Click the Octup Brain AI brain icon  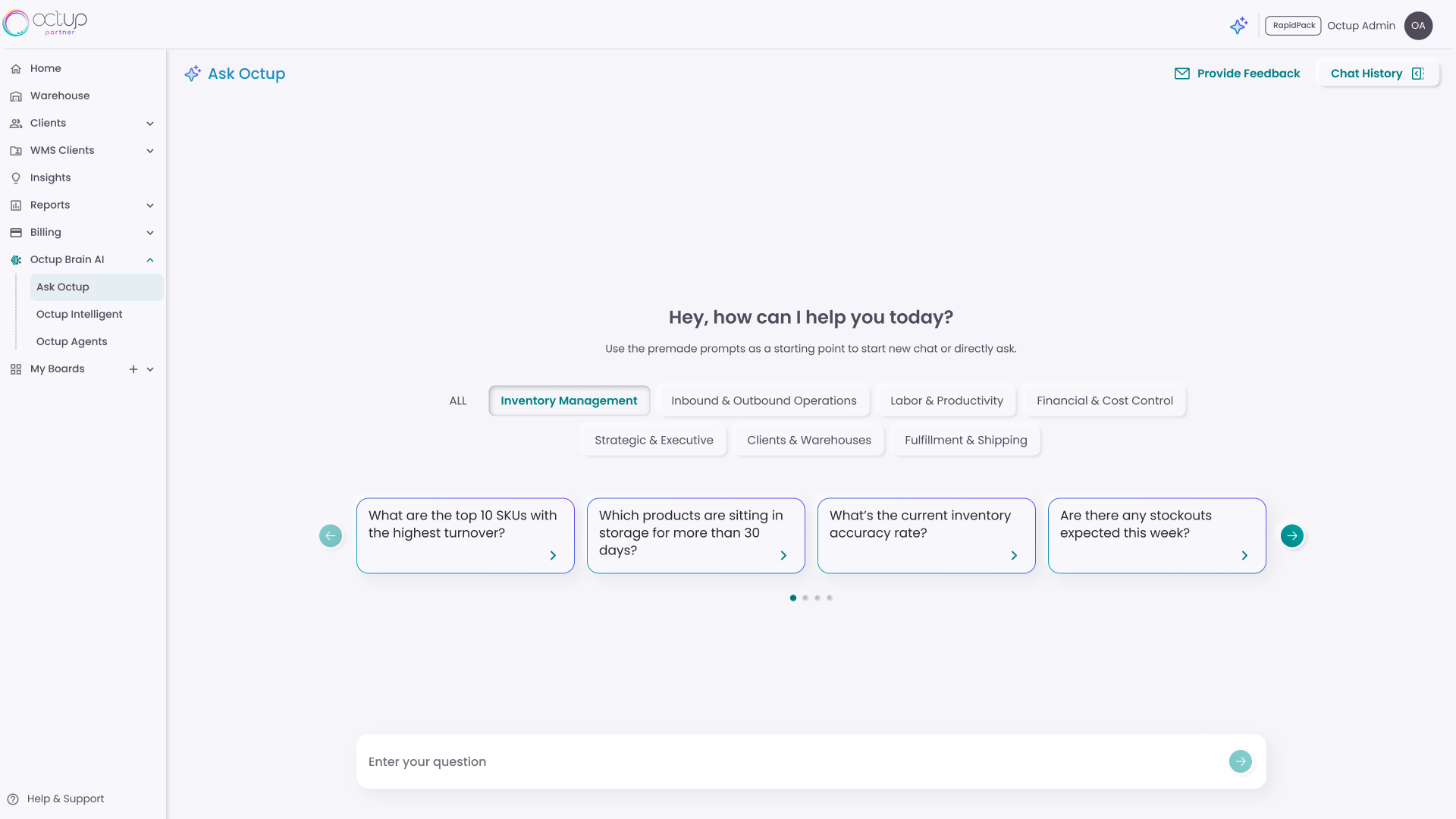[x=16, y=259]
